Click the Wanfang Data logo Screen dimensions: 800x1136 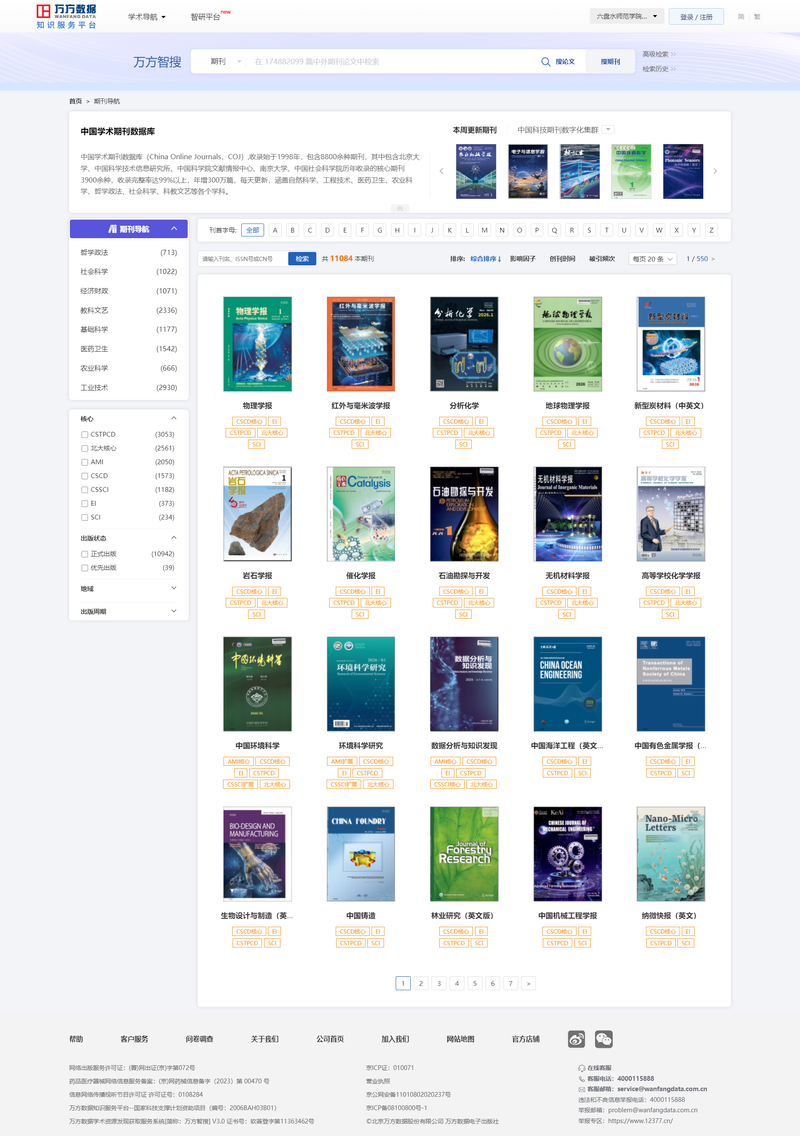point(66,16)
